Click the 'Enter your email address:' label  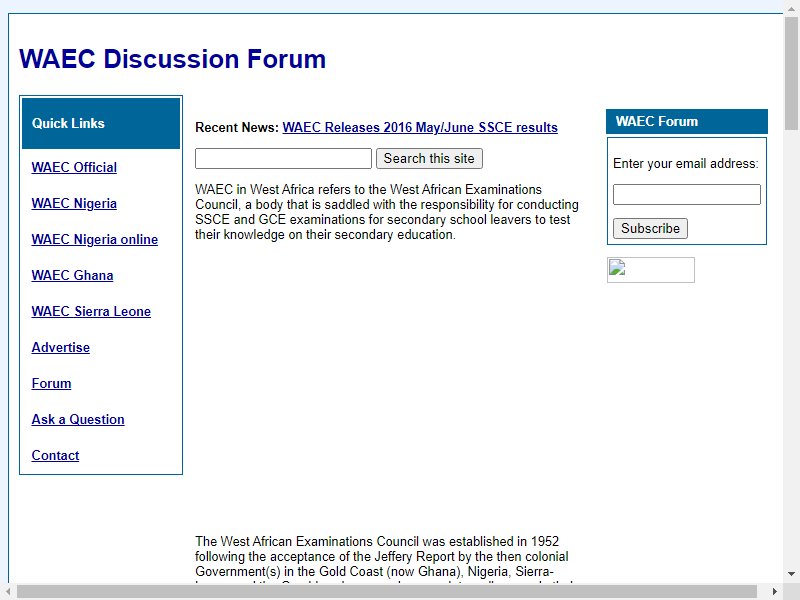(686, 164)
